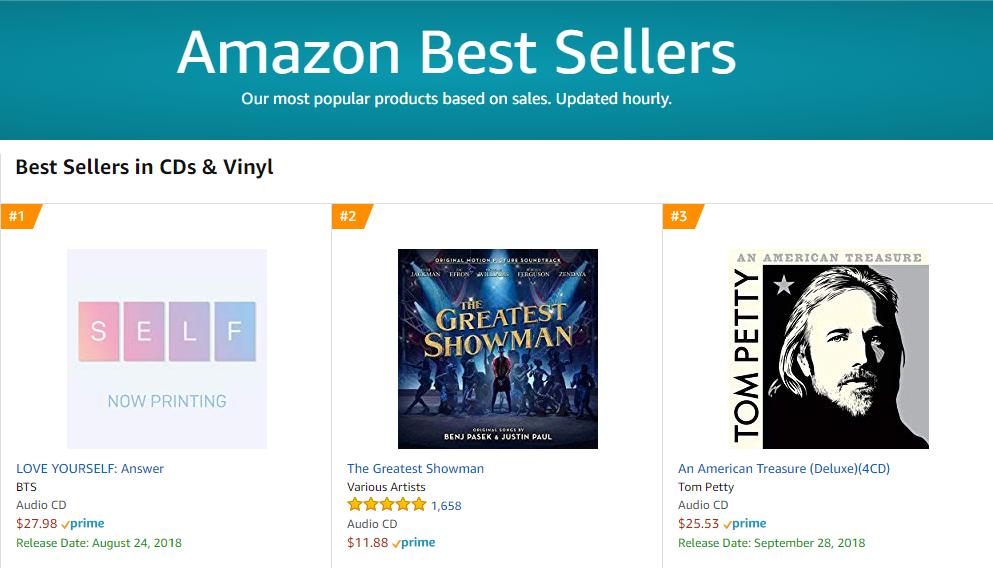Viewport: 993px width, 568px height.
Task: Click the Amazon Best Sellers banner heading
Action: (456, 52)
